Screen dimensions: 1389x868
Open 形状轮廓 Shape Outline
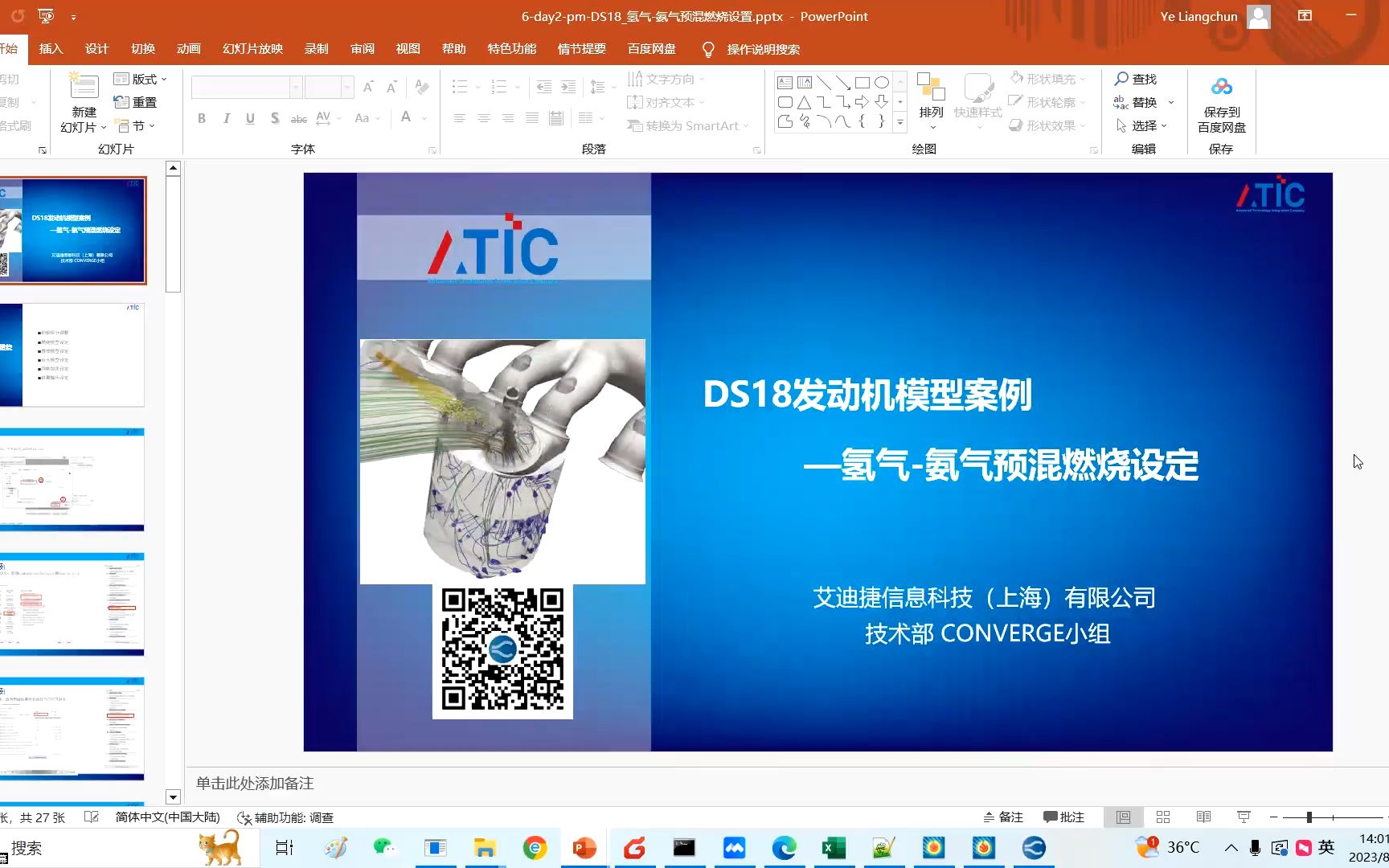tap(1047, 102)
